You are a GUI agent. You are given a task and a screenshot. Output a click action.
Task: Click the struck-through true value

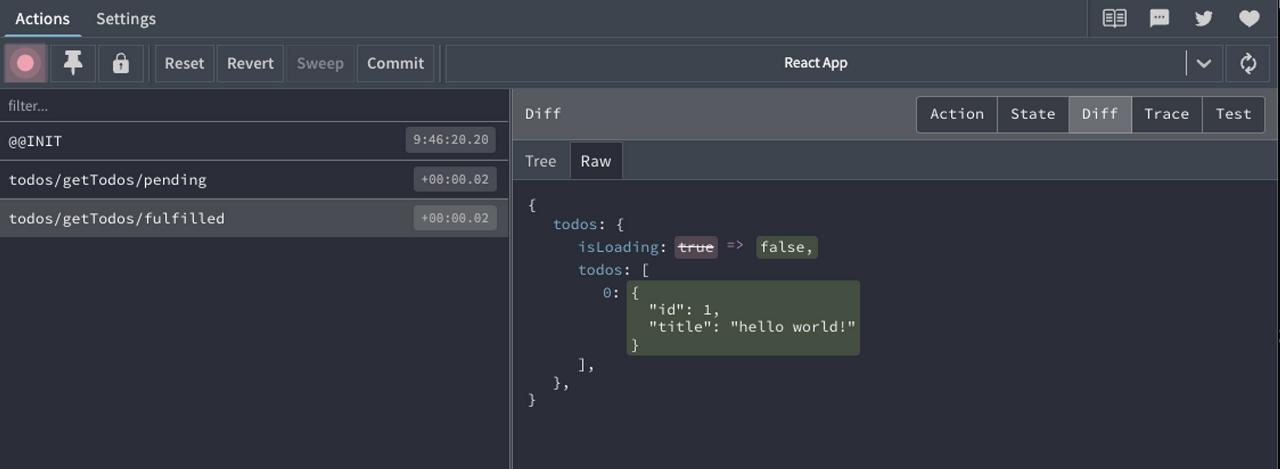696,247
